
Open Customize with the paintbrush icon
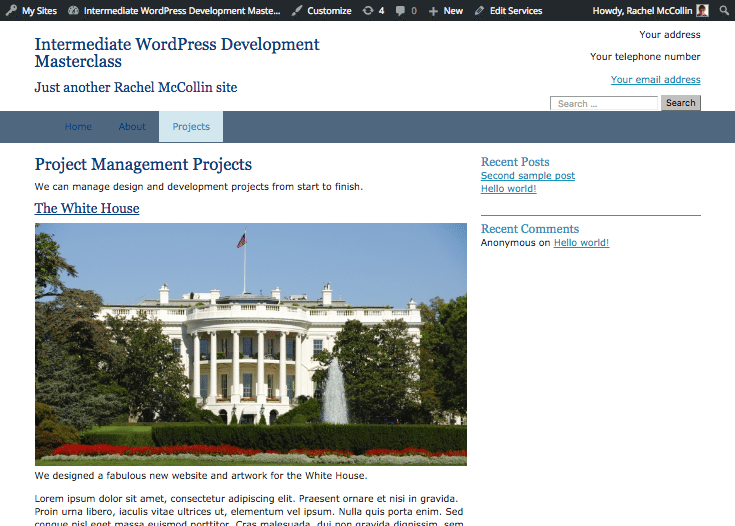pyautogui.click(x=297, y=10)
